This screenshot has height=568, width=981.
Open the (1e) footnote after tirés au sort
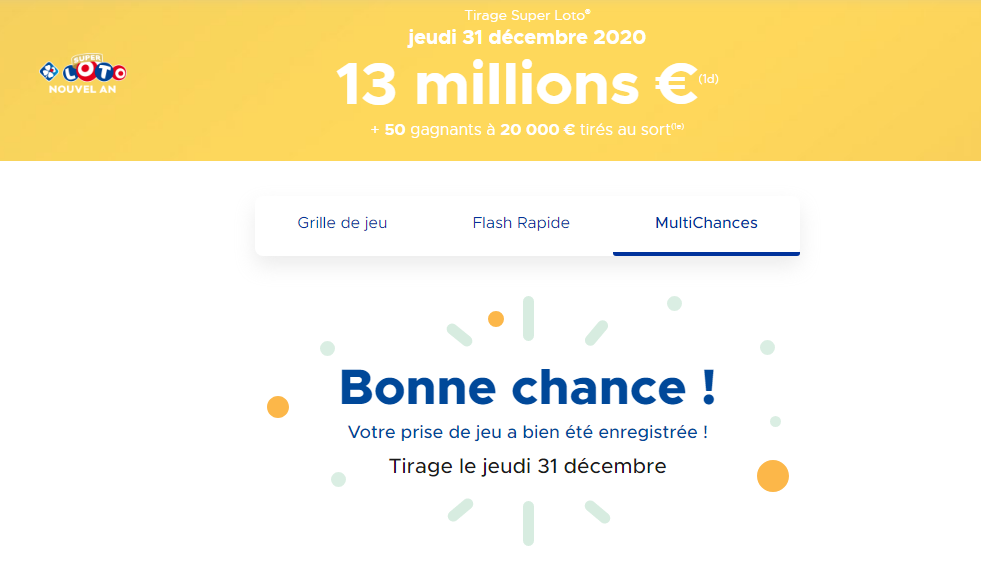click(x=678, y=126)
